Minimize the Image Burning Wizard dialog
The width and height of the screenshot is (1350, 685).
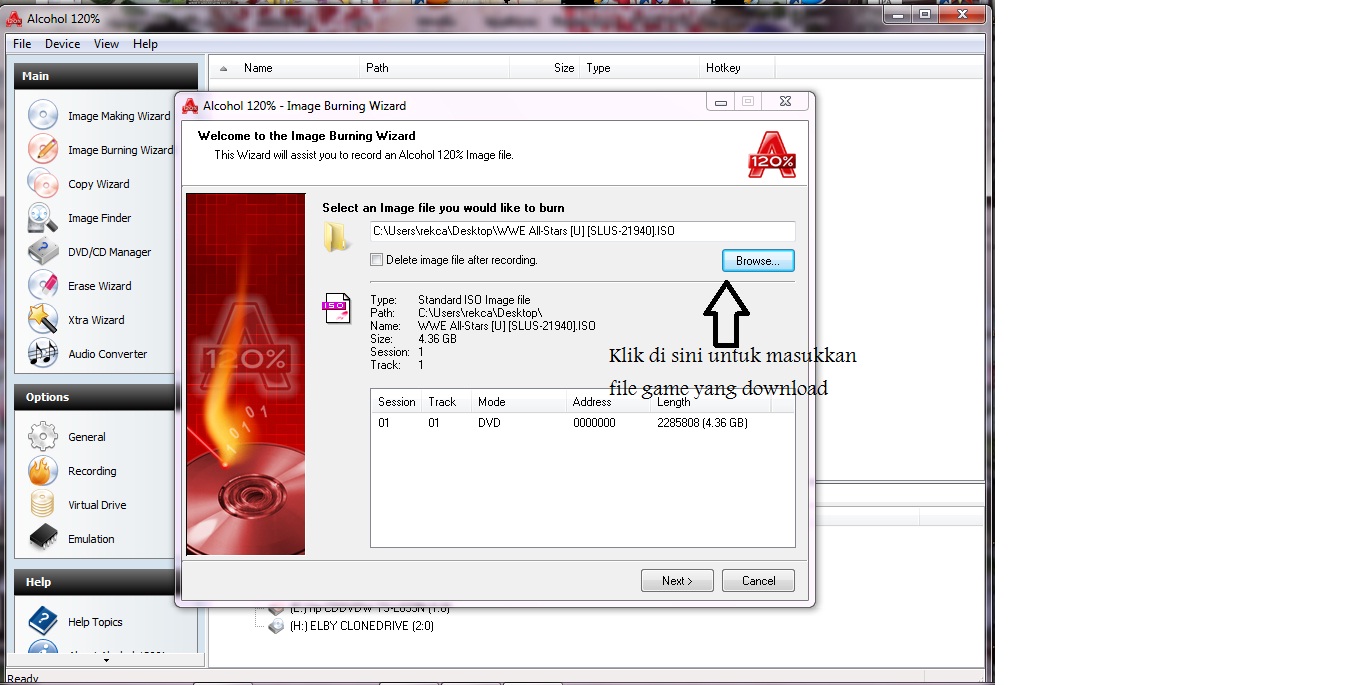tap(721, 102)
